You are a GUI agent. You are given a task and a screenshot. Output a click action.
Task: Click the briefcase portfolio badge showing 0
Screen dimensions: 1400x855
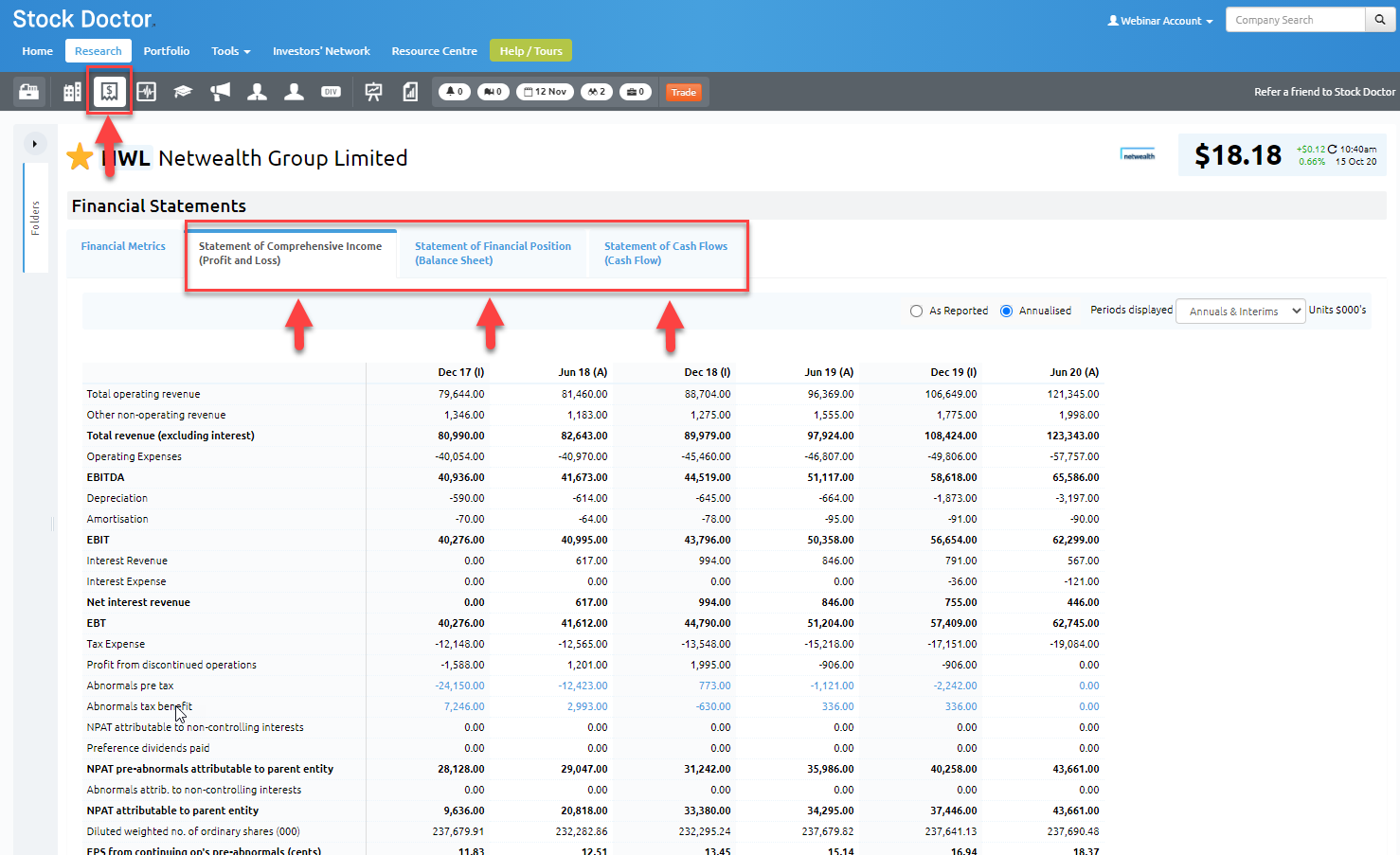636,92
